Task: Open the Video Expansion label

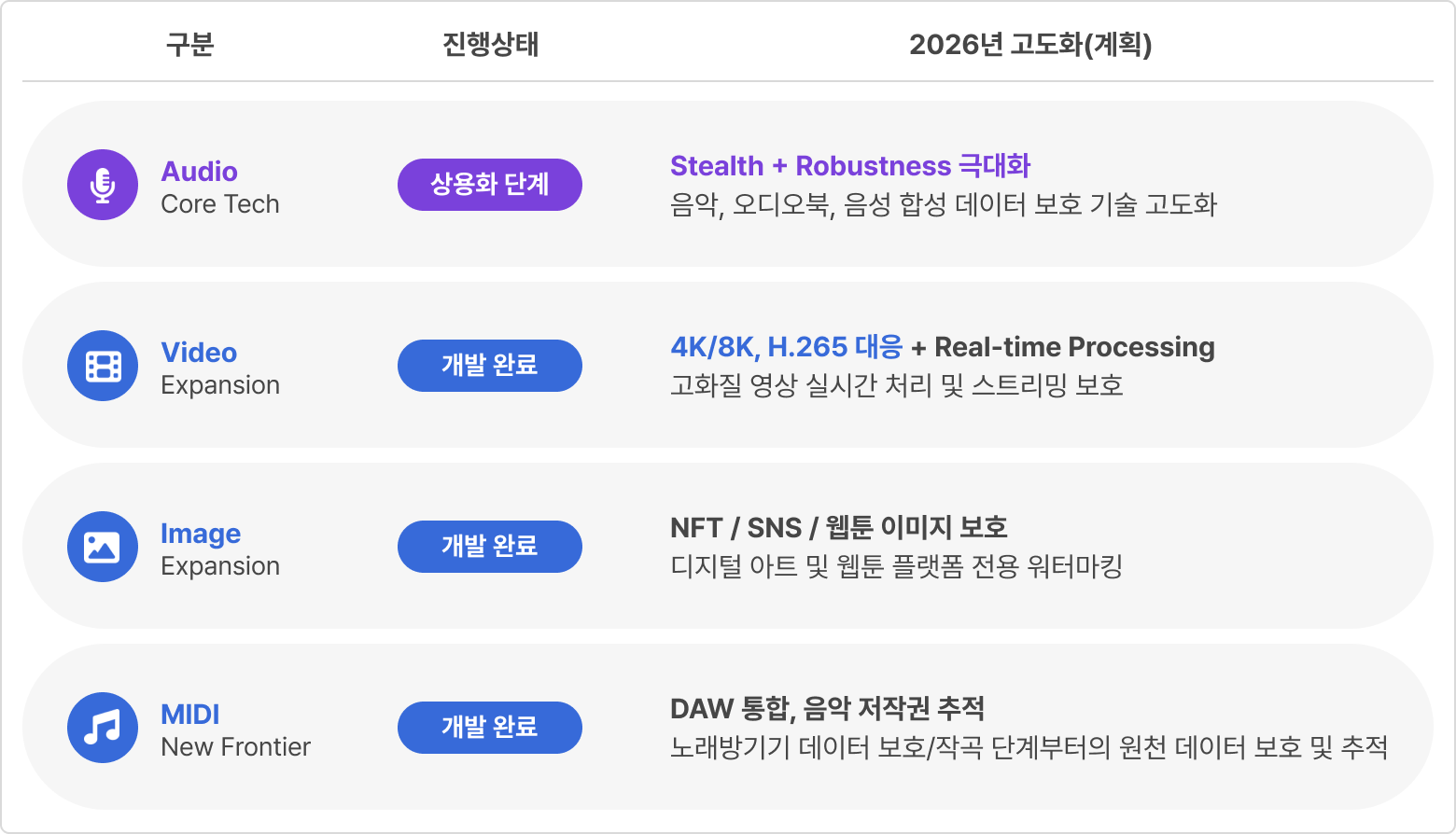Action: coord(220,368)
